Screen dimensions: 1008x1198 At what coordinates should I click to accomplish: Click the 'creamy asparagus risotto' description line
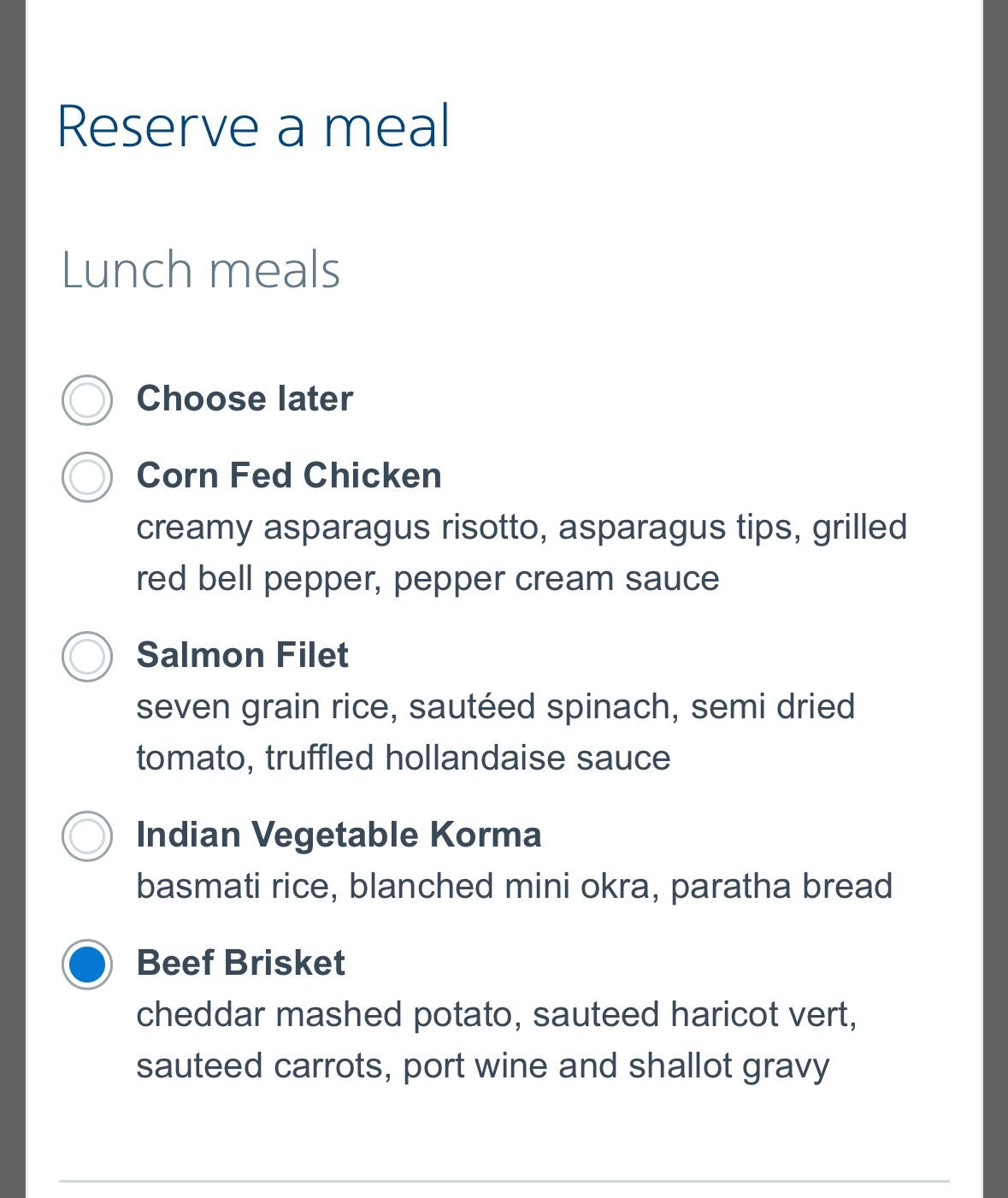click(521, 527)
